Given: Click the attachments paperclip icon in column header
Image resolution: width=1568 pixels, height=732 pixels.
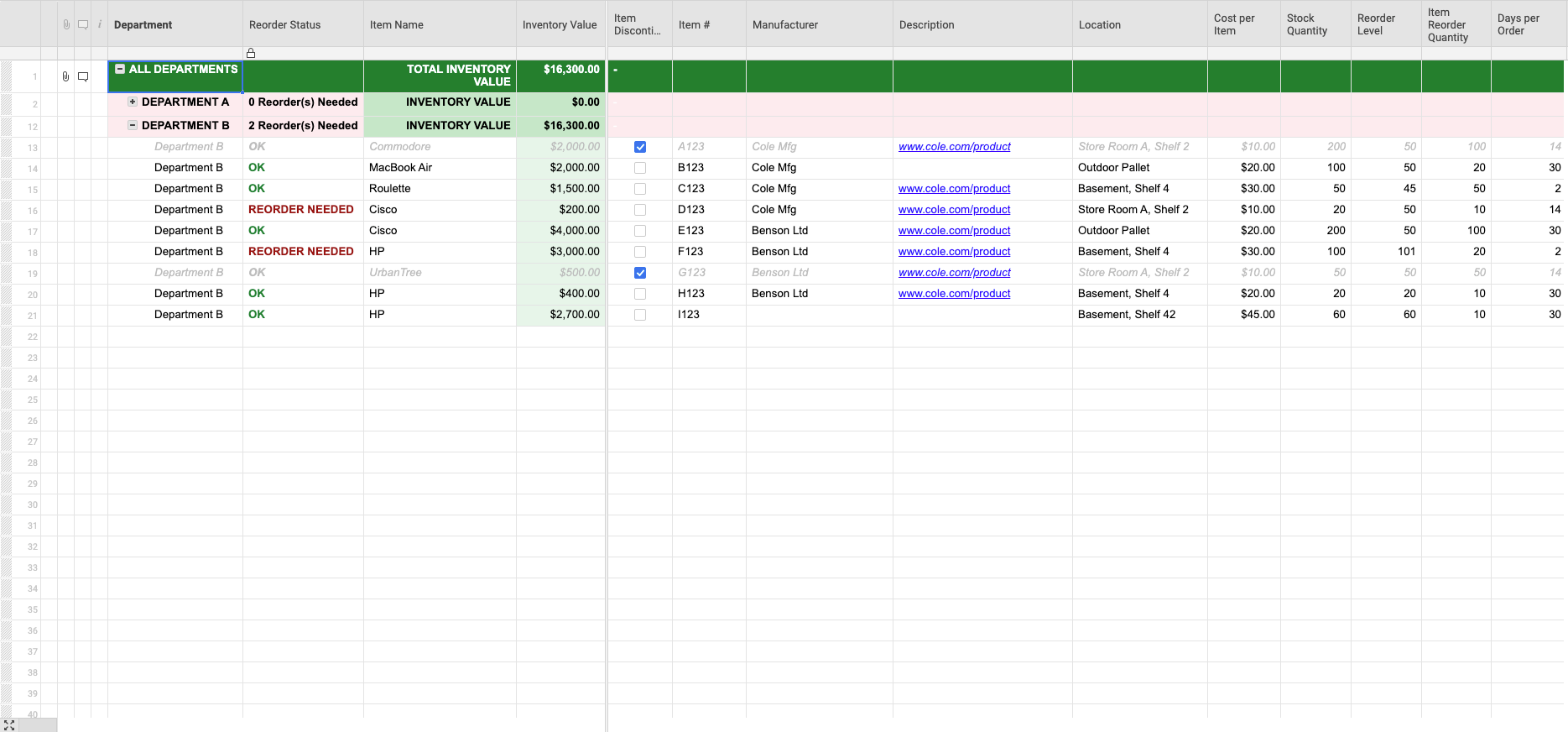Looking at the screenshot, I should point(66,24).
